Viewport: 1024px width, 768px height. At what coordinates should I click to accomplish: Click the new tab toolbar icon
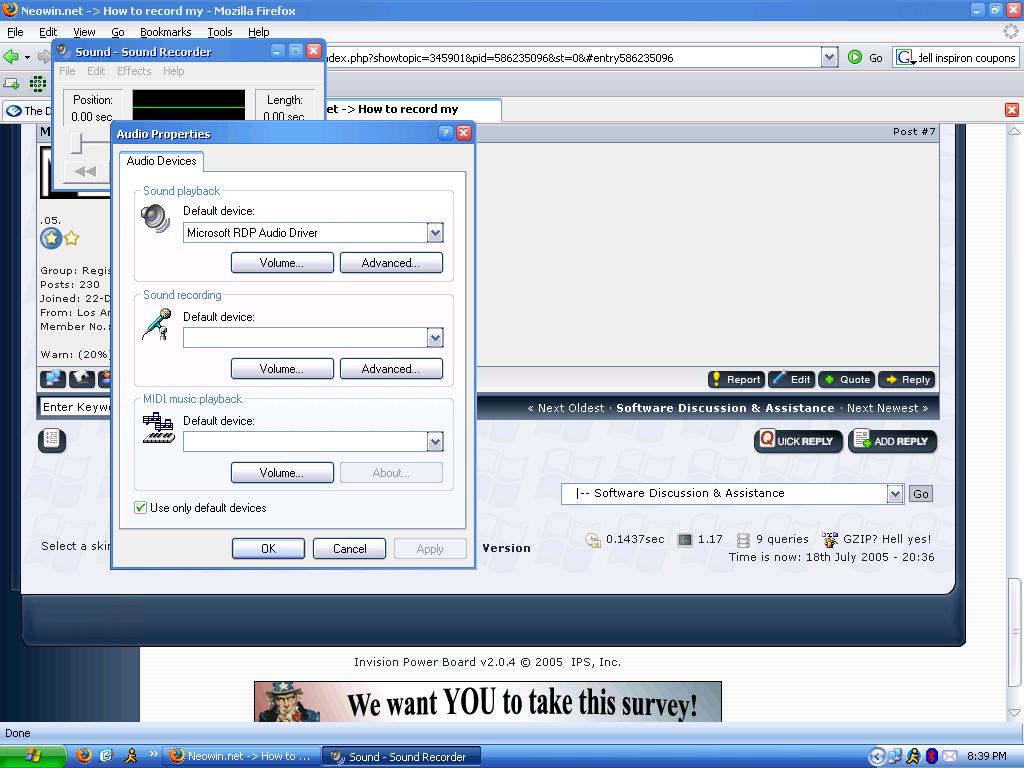click(11, 84)
